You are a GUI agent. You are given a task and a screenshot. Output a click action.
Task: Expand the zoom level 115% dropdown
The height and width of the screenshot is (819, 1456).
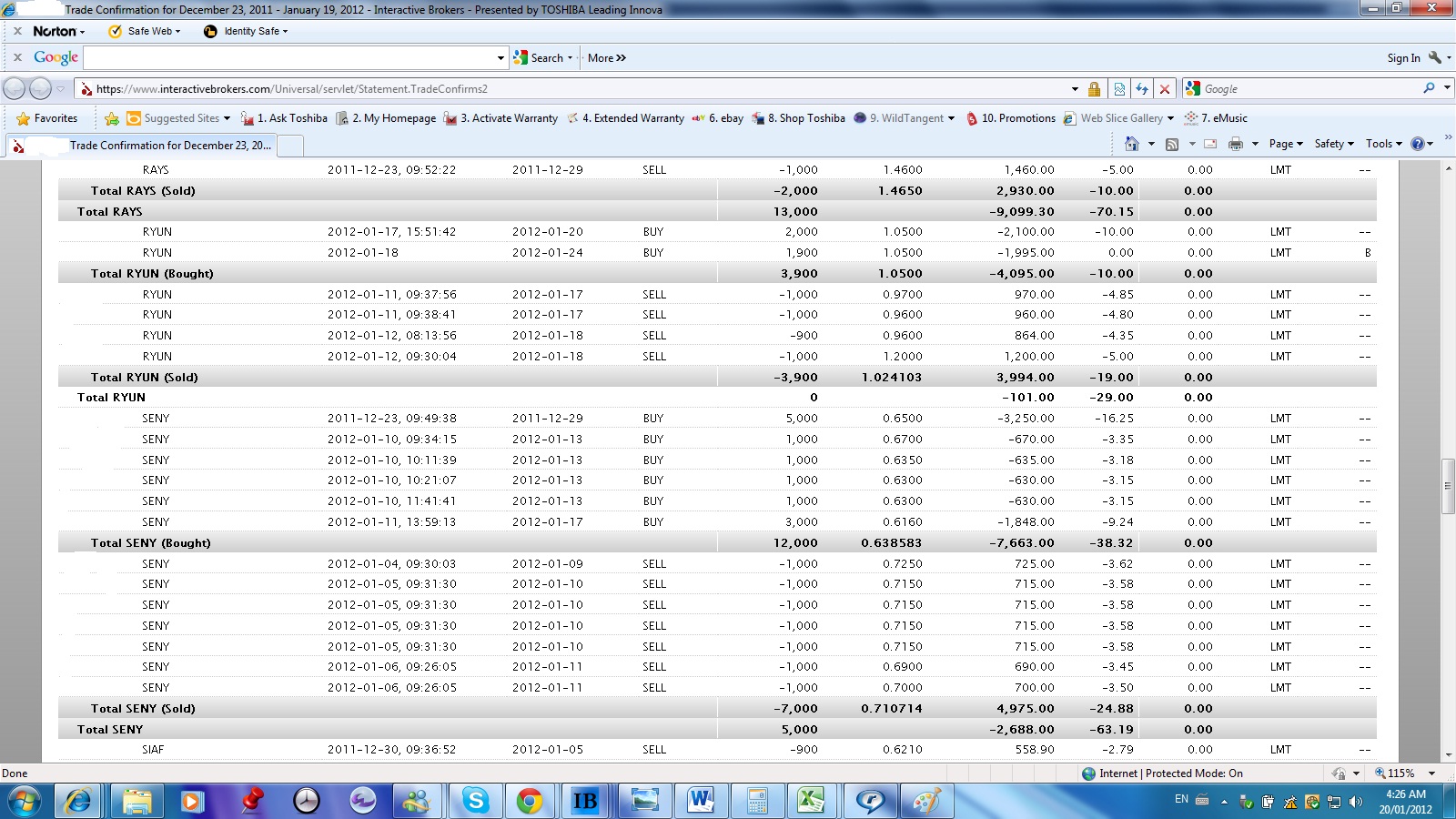(x=1431, y=773)
